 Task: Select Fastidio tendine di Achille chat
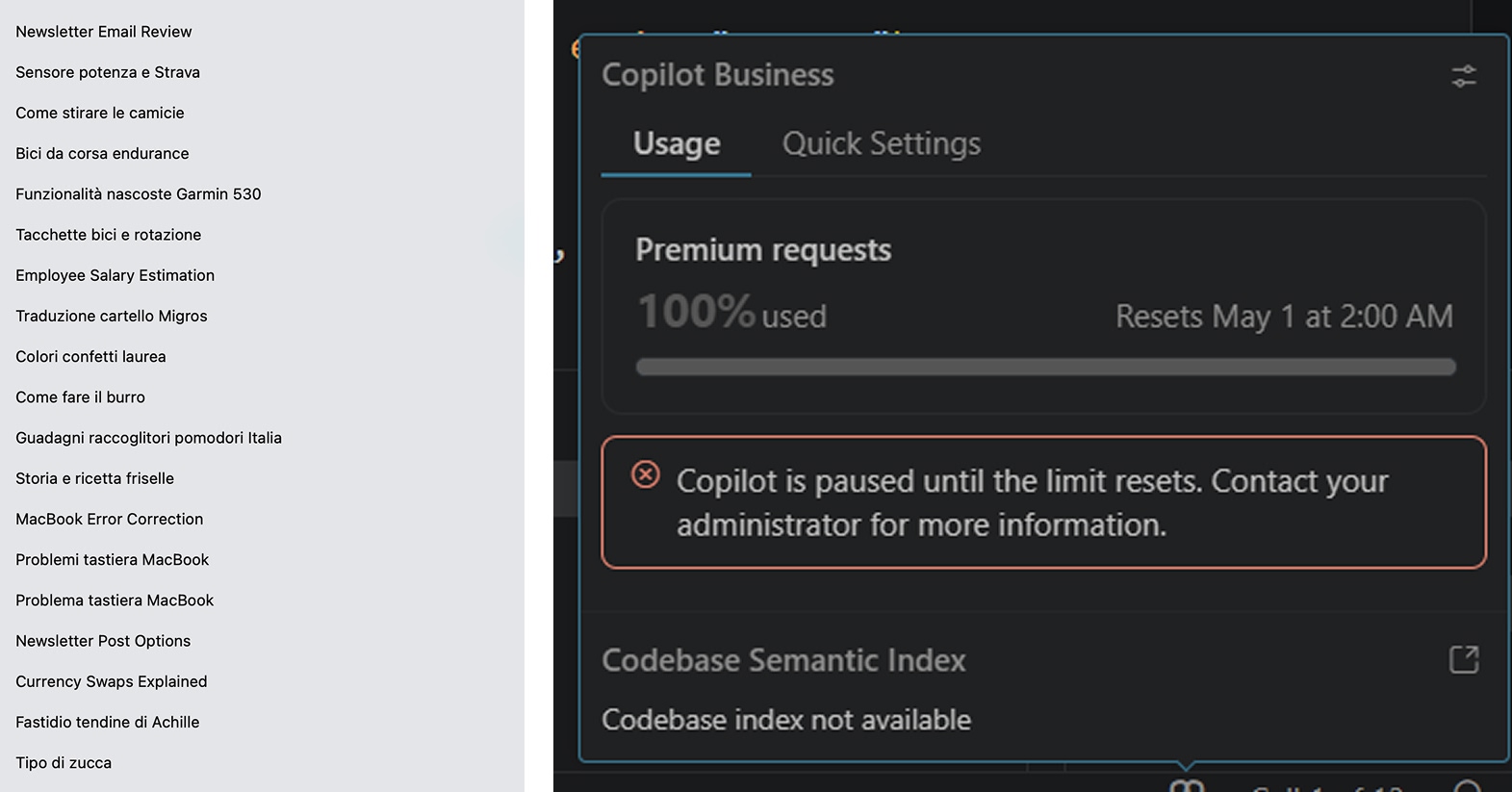pos(108,722)
